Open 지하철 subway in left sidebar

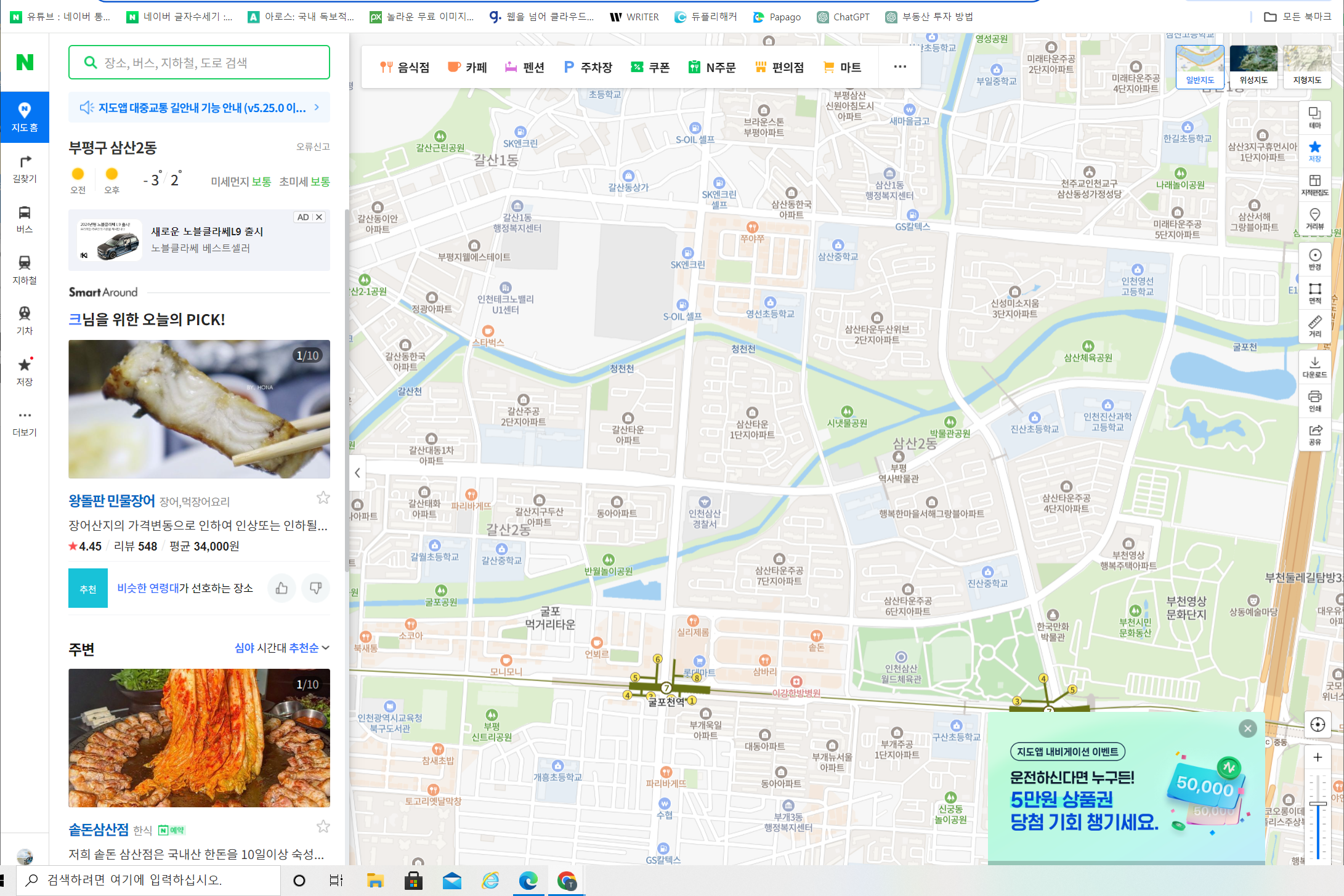(25, 270)
